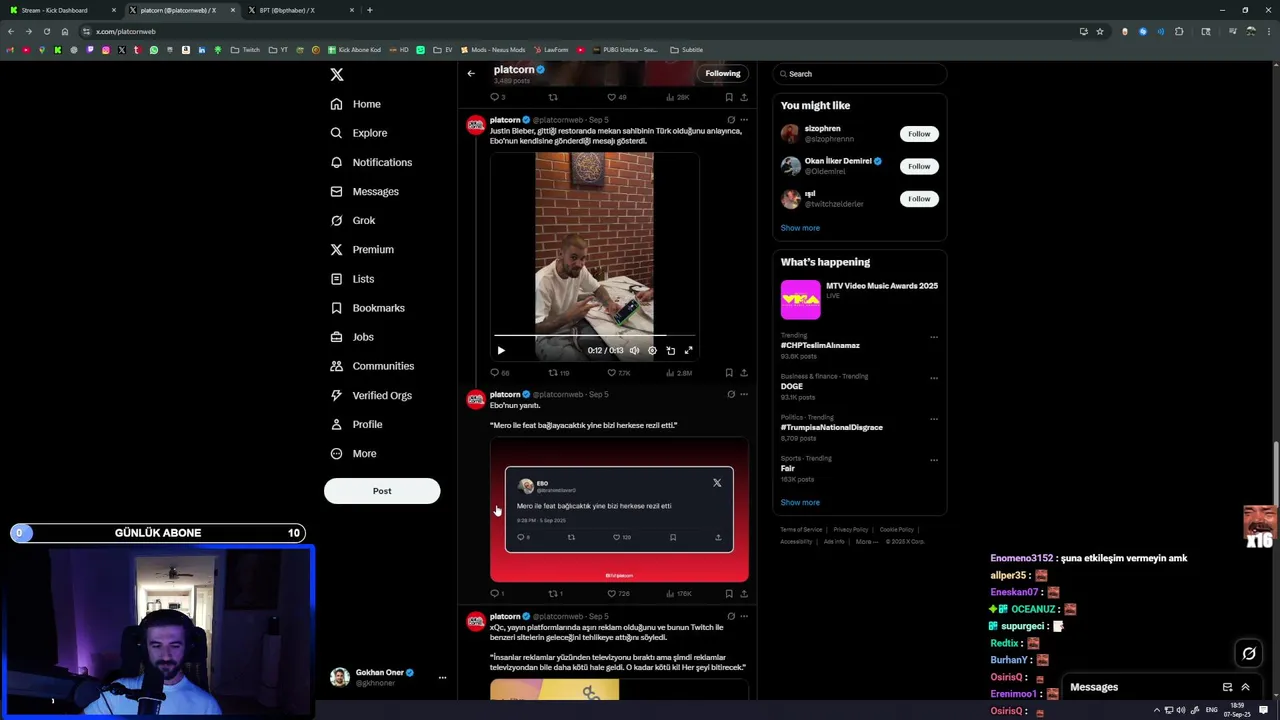Click the Following button on platcorn
Viewport: 1280px width, 720px height.
point(723,73)
